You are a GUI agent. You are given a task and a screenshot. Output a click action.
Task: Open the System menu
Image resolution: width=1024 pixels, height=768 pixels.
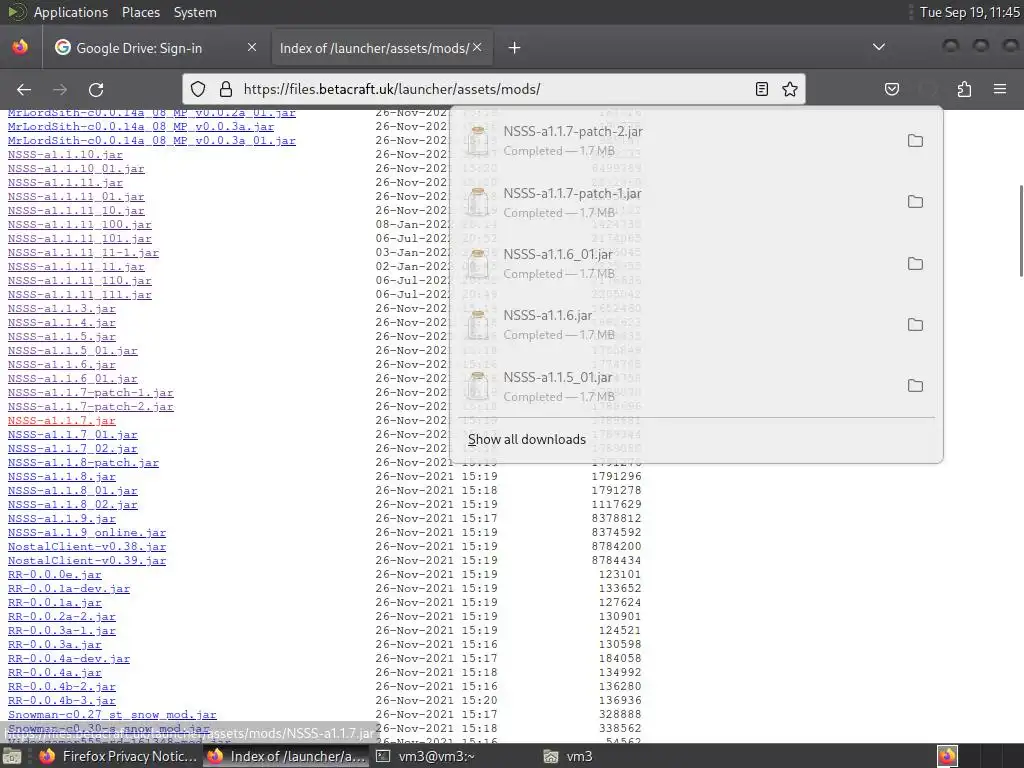tap(195, 12)
